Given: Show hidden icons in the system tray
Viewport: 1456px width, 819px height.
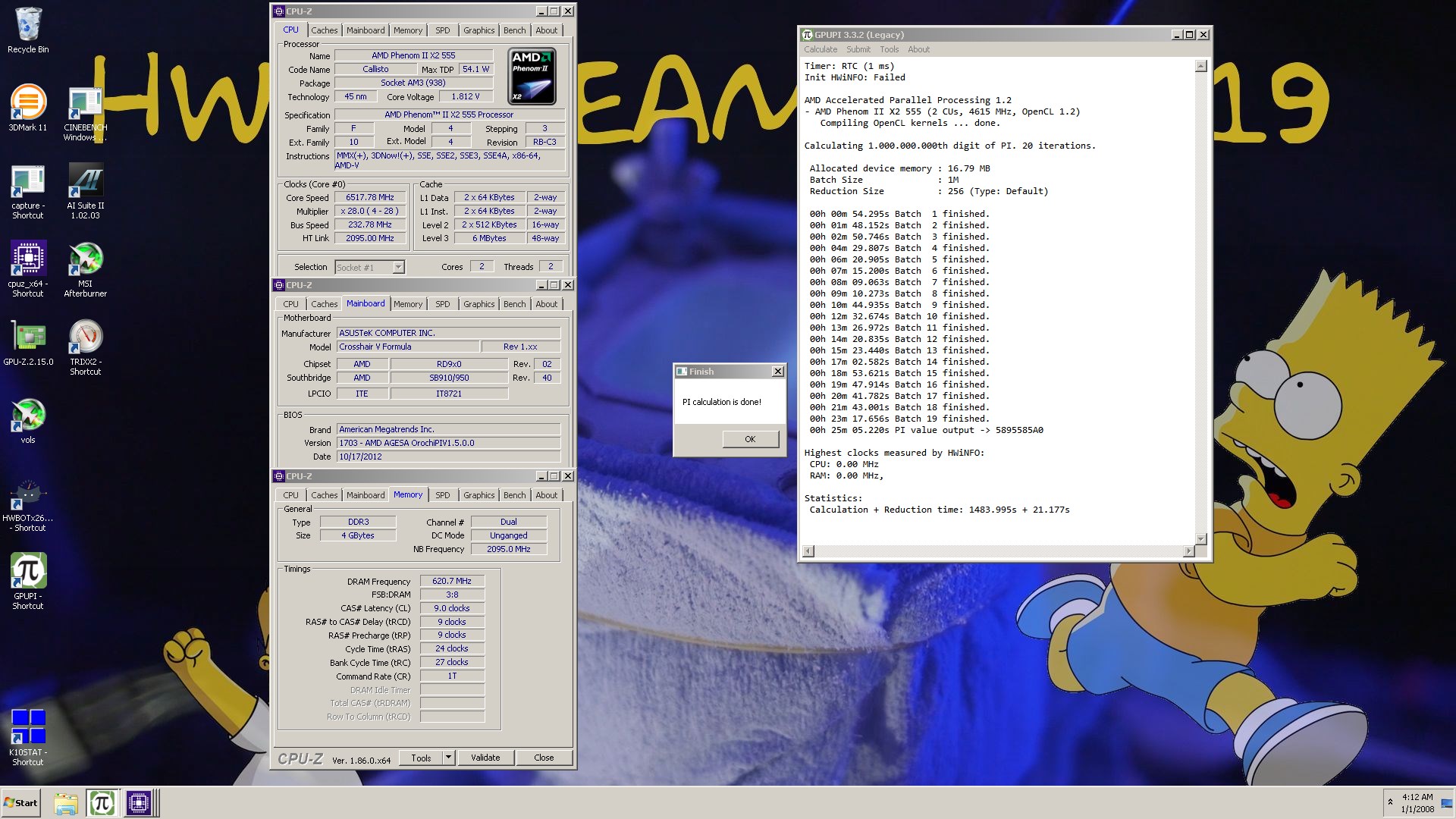Looking at the screenshot, I should [1390, 802].
